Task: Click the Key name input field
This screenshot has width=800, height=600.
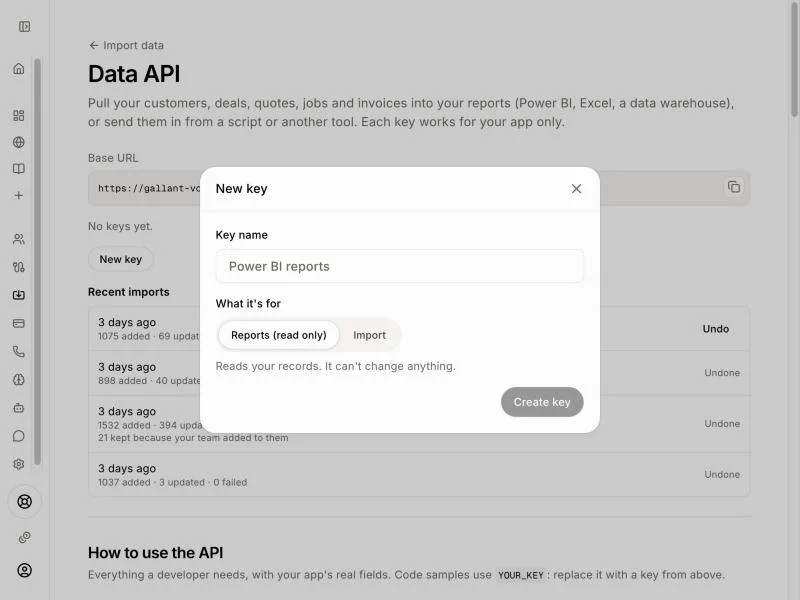Action: (x=399, y=266)
